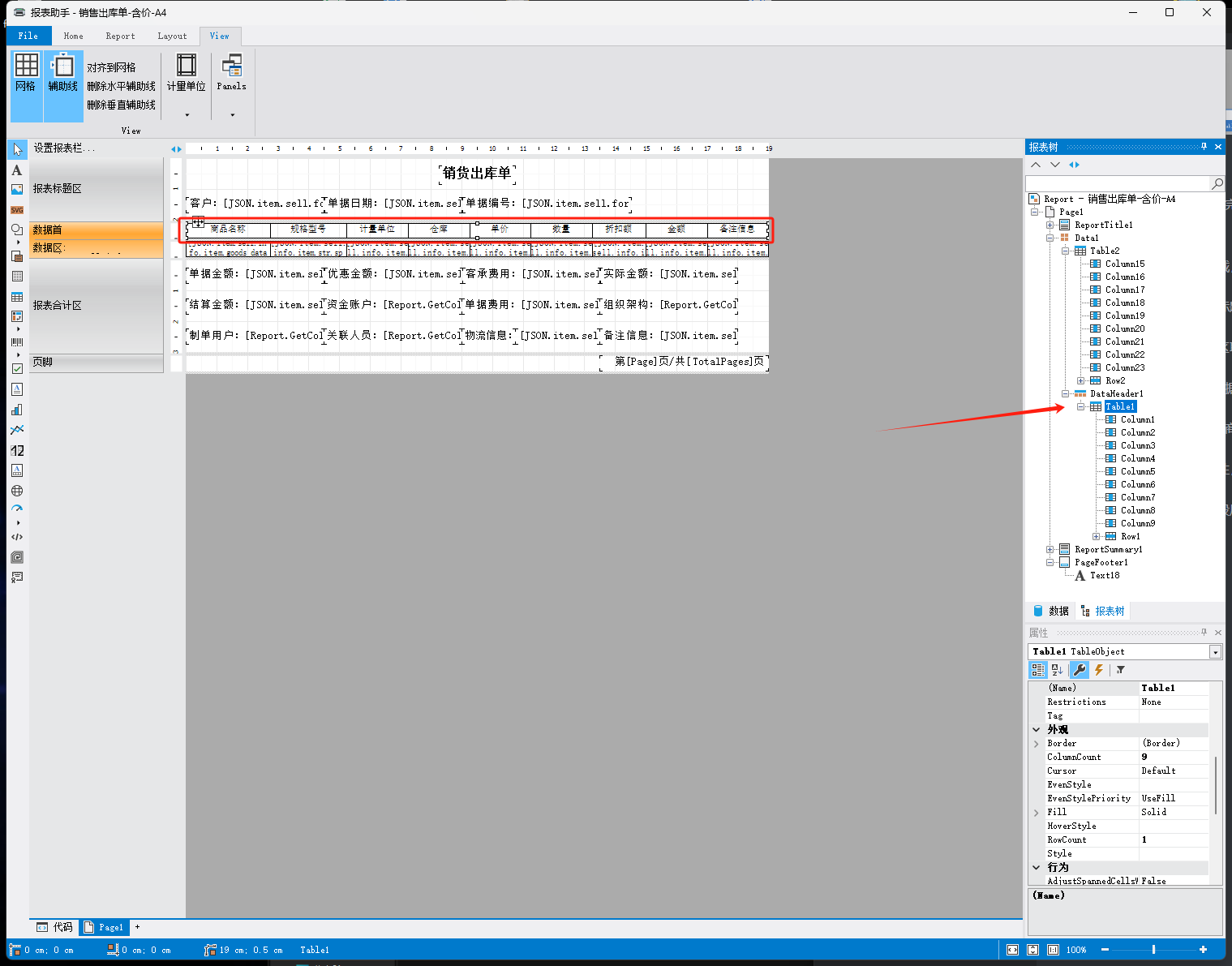Select the SVG object tool
The image size is (1232, 966).
17,209
